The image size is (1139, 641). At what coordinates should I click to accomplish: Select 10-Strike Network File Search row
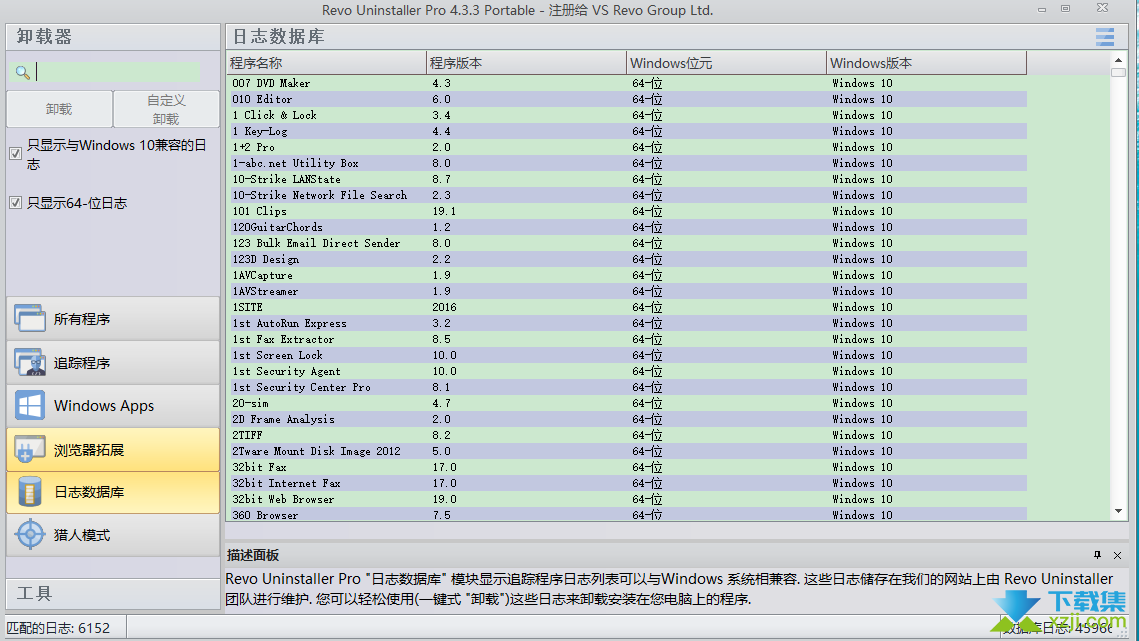click(627, 195)
